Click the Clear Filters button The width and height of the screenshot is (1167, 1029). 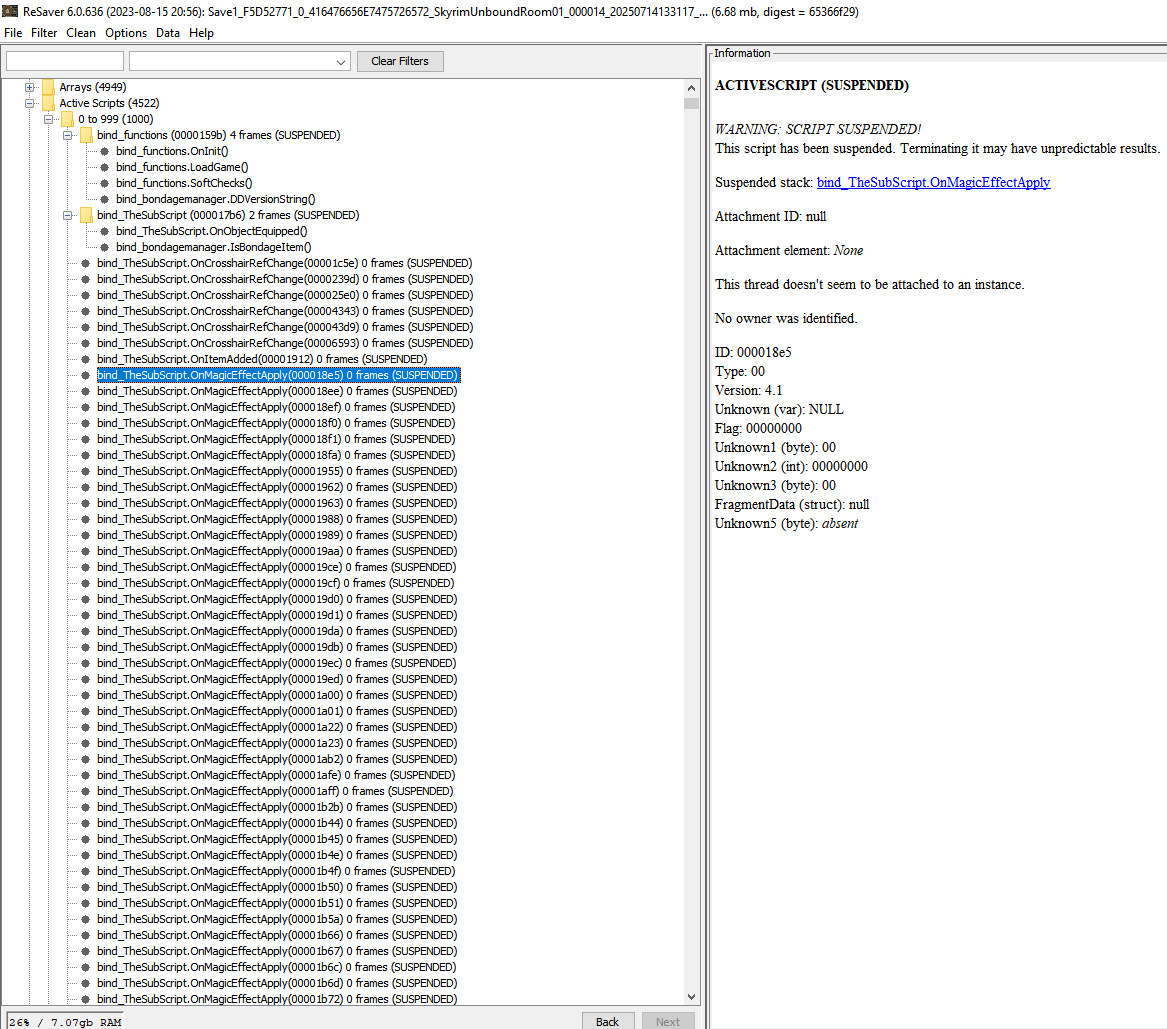pyautogui.click(x=400, y=61)
